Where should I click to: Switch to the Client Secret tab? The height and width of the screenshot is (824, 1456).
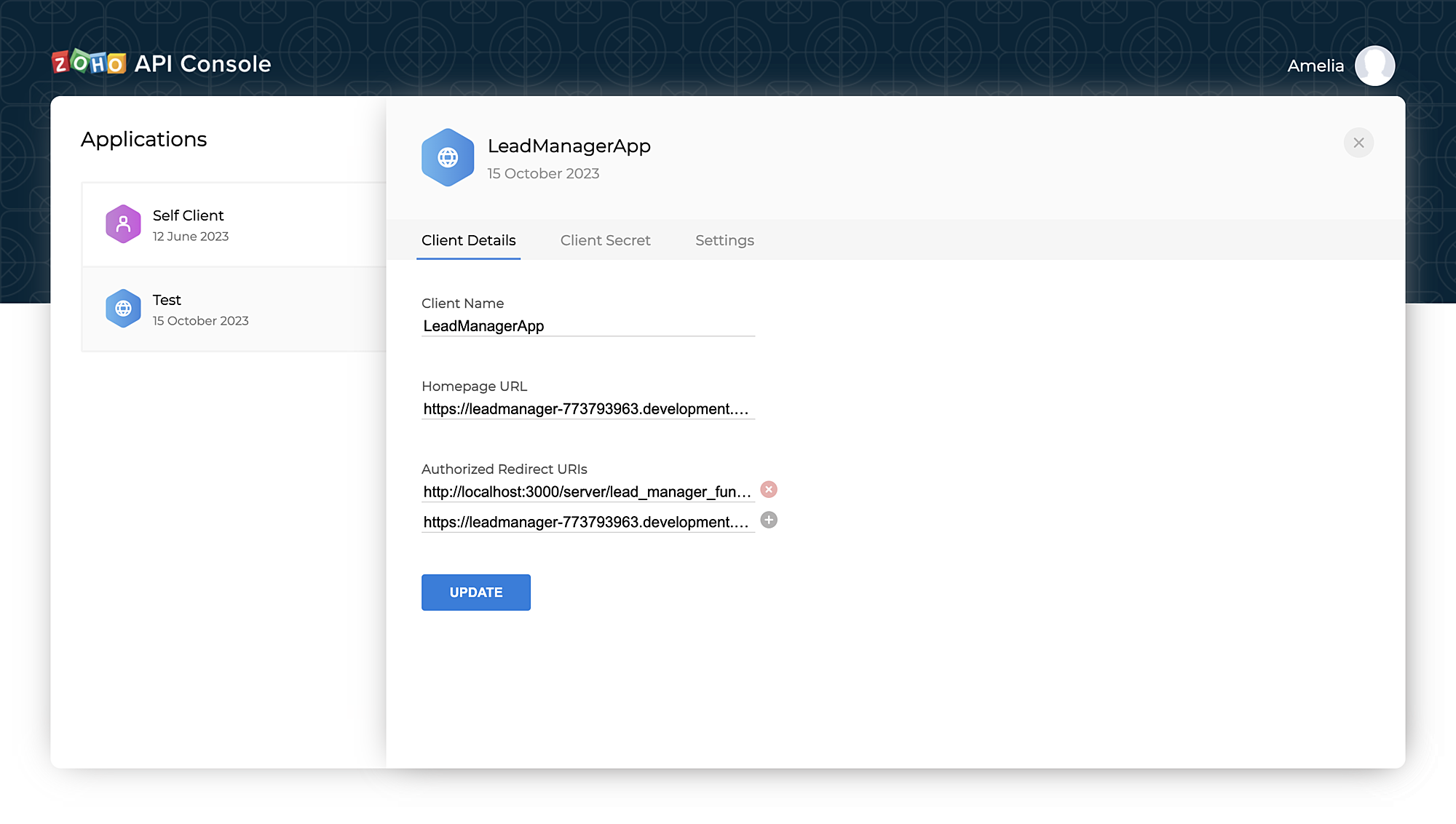coord(605,240)
